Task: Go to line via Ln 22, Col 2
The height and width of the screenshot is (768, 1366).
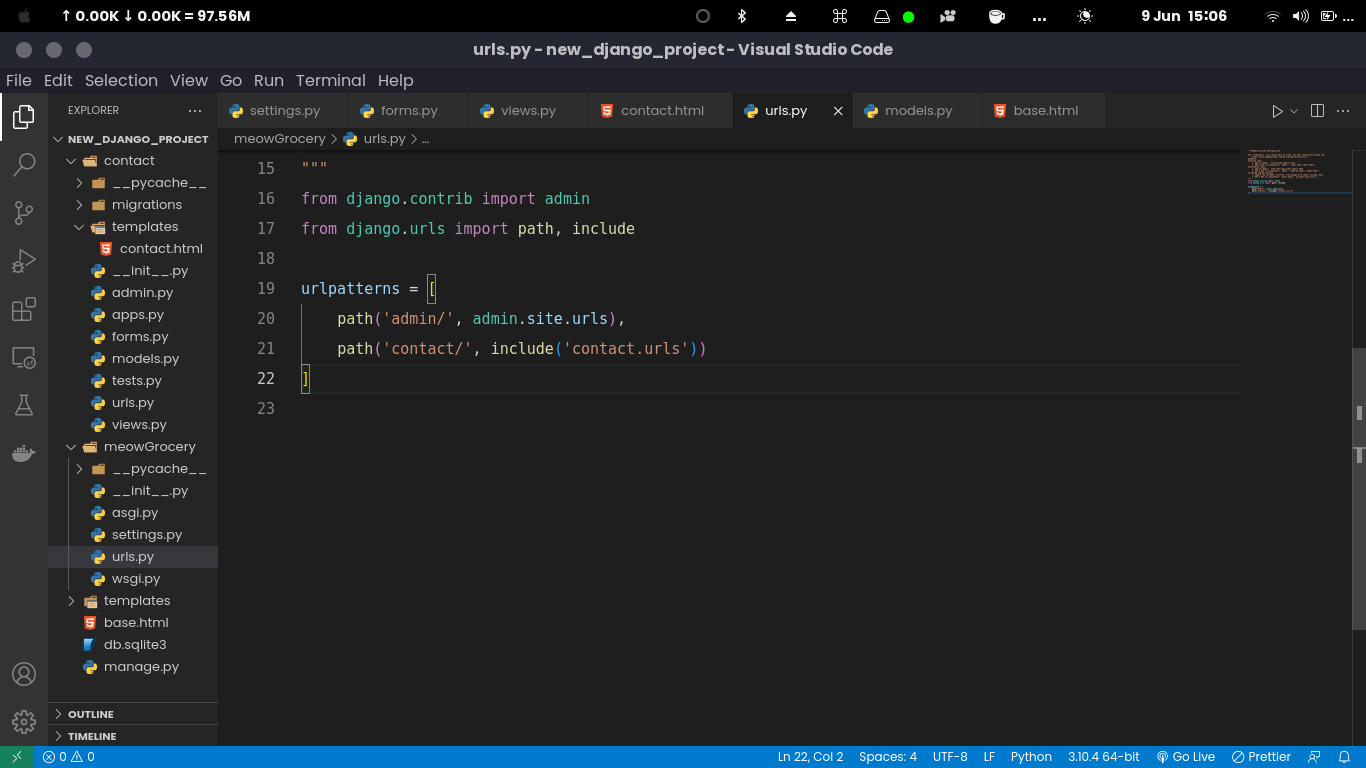Action: [x=810, y=757]
